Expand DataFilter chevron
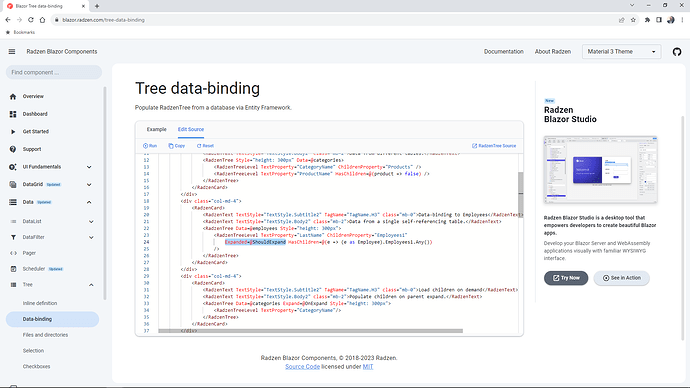 (91, 237)
